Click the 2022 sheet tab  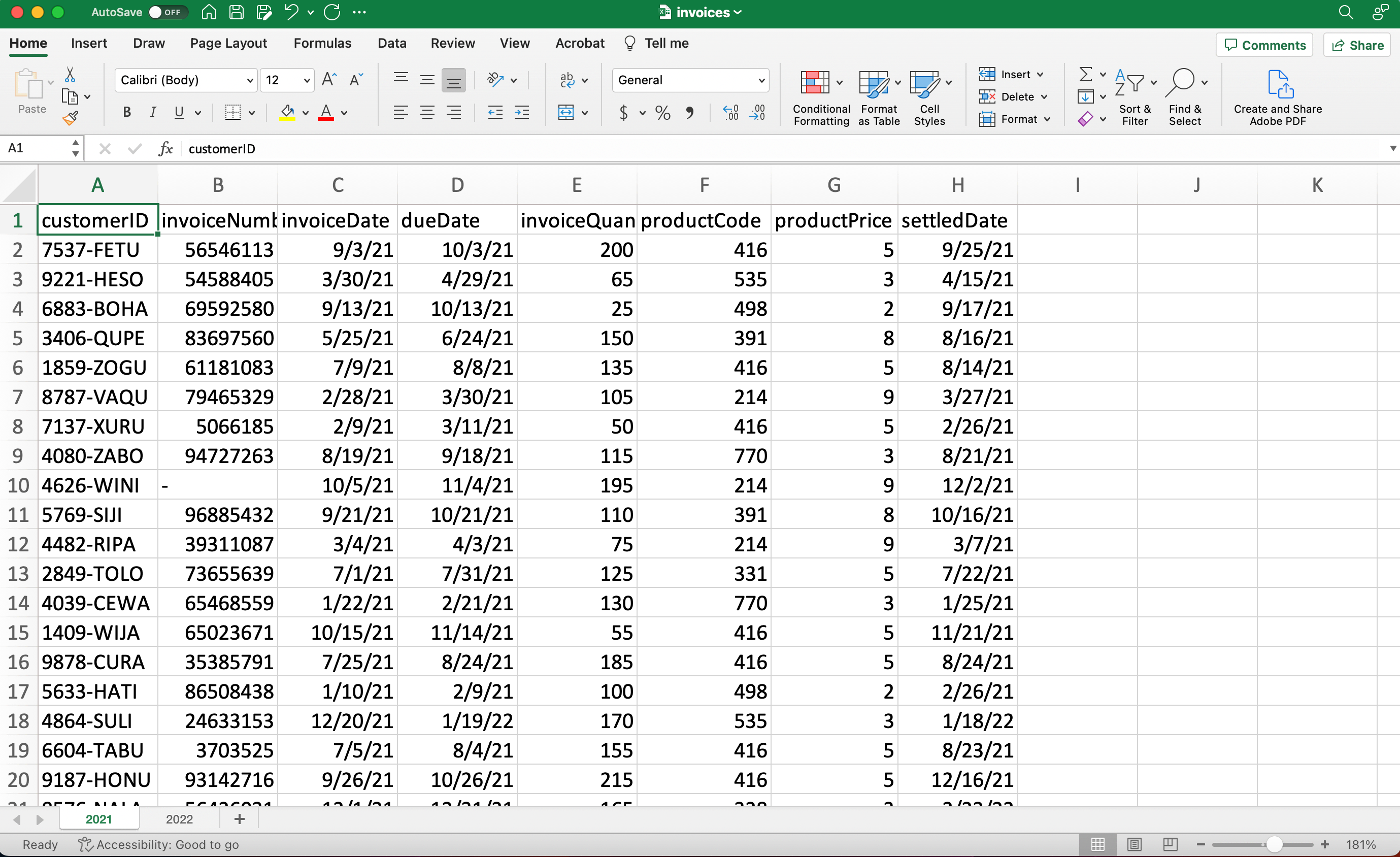tap(178, 819)
